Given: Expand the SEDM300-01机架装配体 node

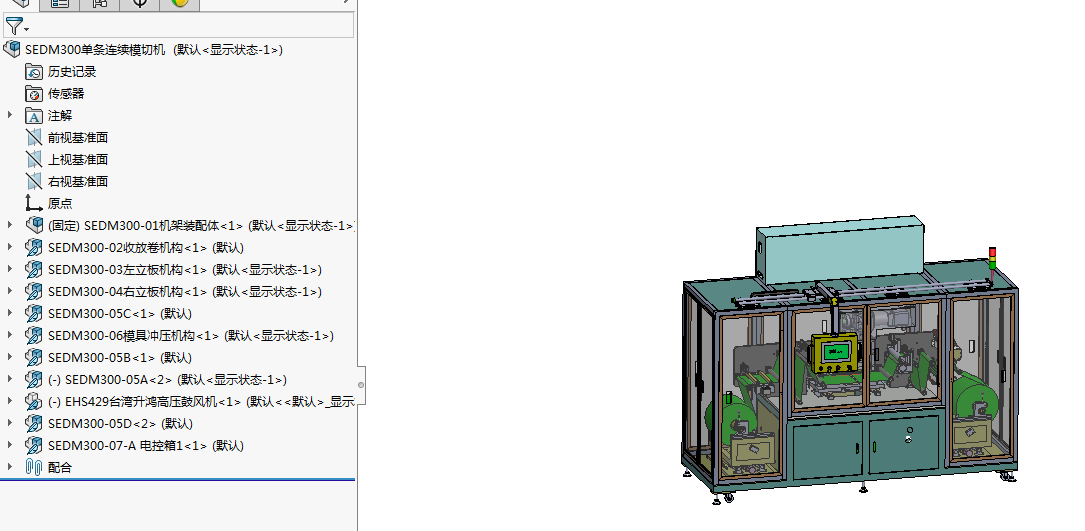Looking at the screenshot, I should [10, 225].
